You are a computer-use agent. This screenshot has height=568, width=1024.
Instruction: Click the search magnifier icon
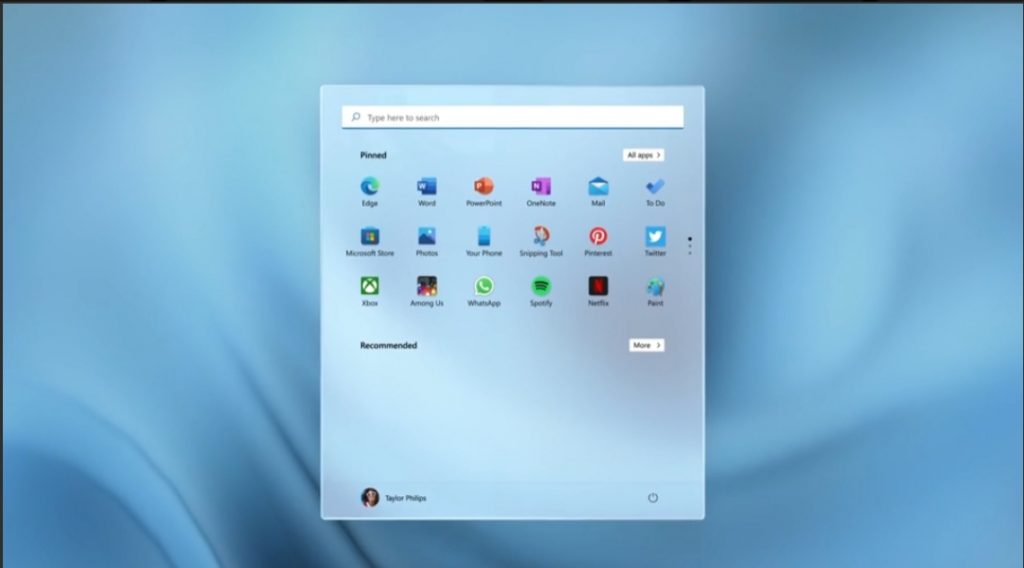point(356,117)
